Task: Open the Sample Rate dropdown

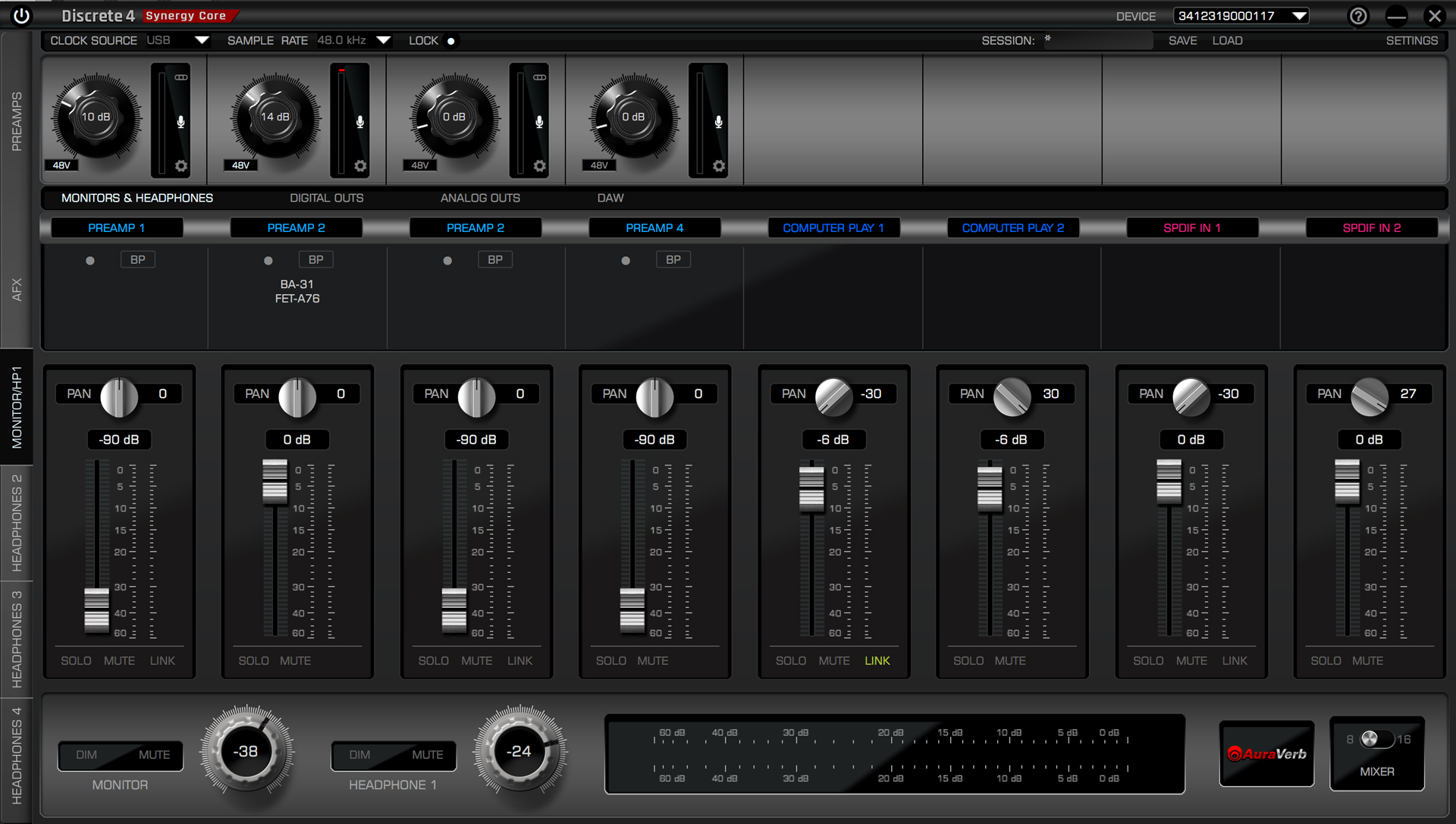Action: 354,40
